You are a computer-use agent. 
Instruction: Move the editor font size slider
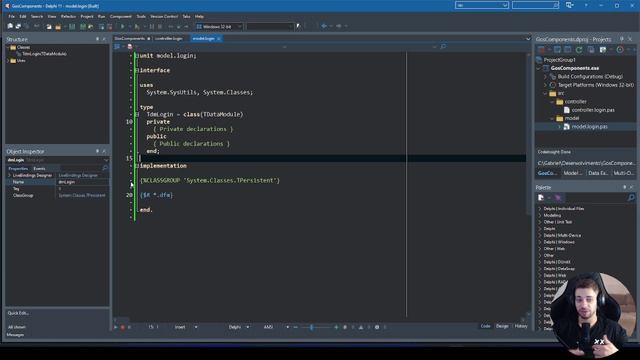311,327
